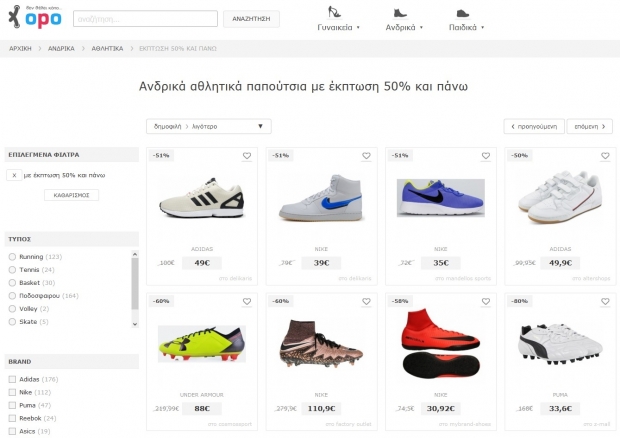The height and width of the screenshot is (438, 620).
Task: Favorite the Adidas 49,9€ shoe with heart
Action: [x=605, y=156]
